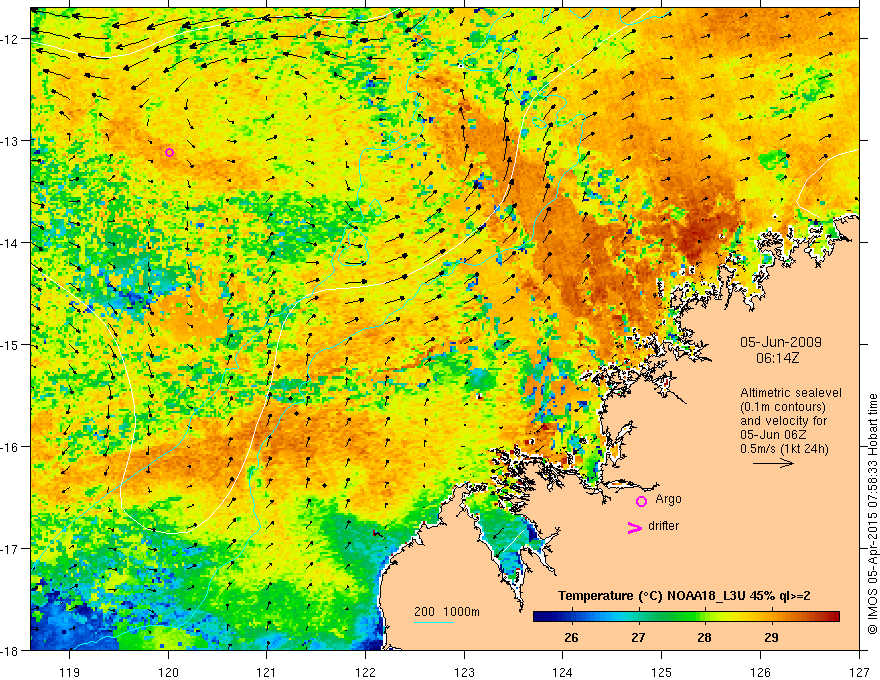Viewport: 880px width, 680px height.
Task: Click the 27 value on the color scale
Action: coord(638,637)
